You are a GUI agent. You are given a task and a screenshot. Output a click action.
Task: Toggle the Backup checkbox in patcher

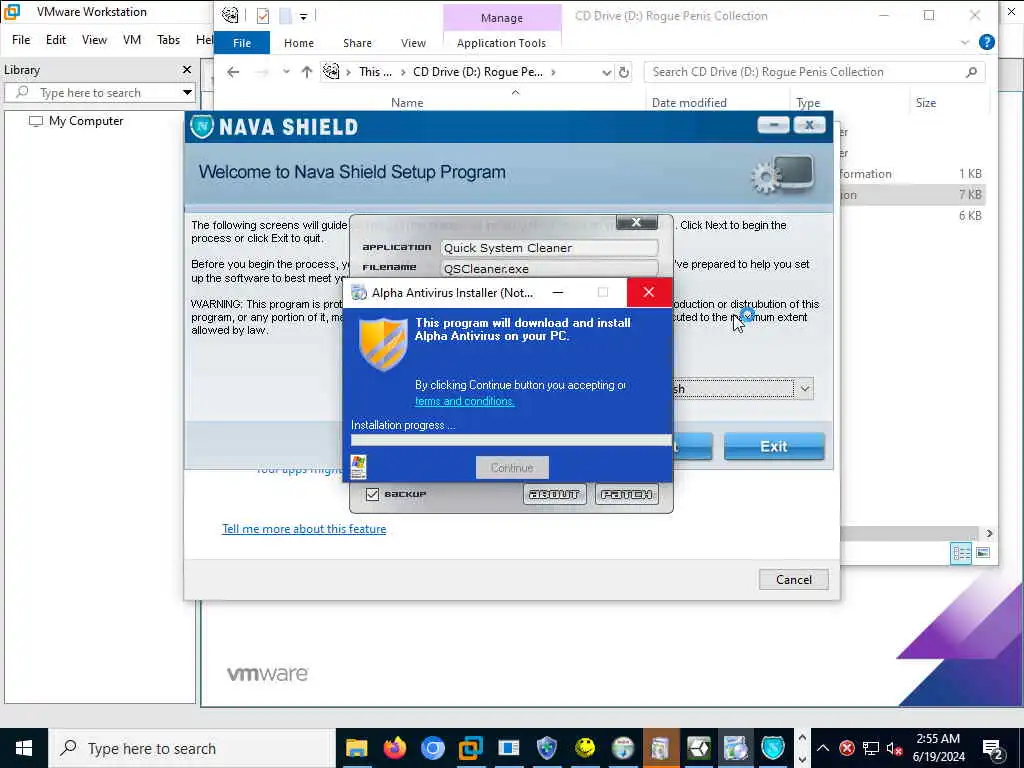tap(372, 494)
